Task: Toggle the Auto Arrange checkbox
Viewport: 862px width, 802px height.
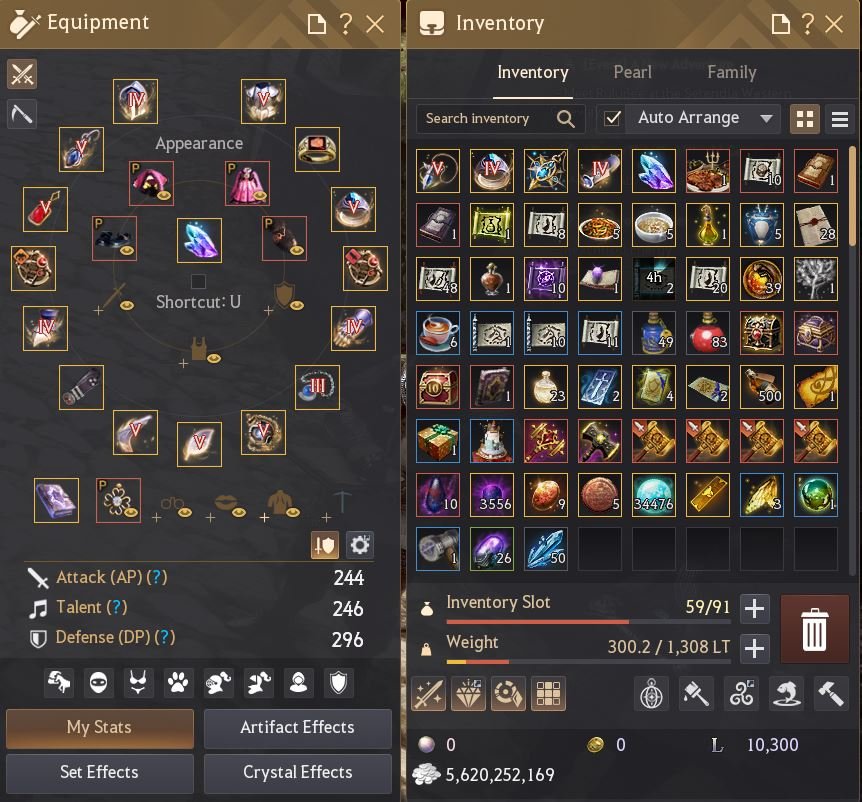Action: click(x=612, y=118)
